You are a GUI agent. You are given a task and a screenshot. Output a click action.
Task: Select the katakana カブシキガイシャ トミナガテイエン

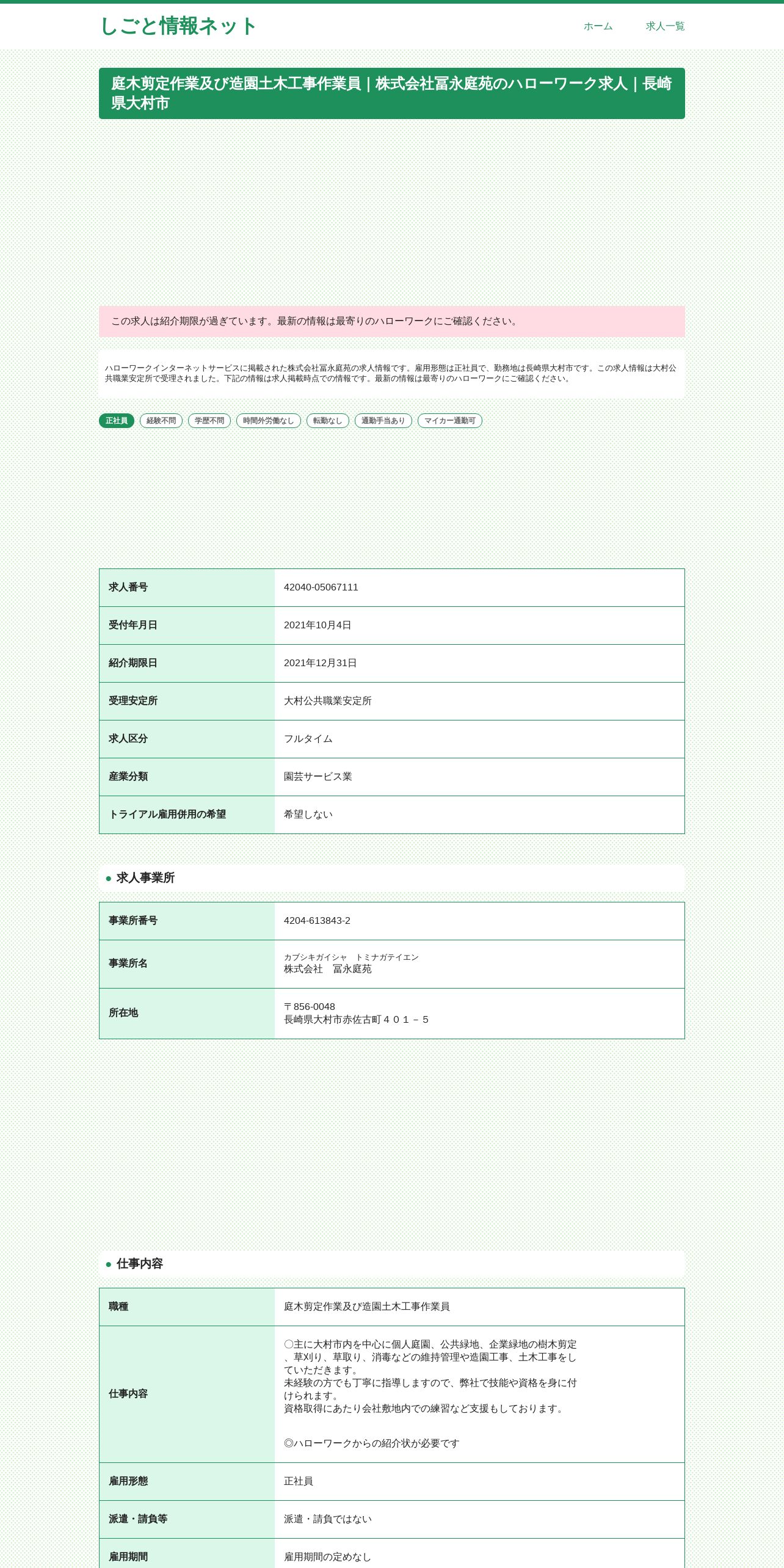point(351,957)
